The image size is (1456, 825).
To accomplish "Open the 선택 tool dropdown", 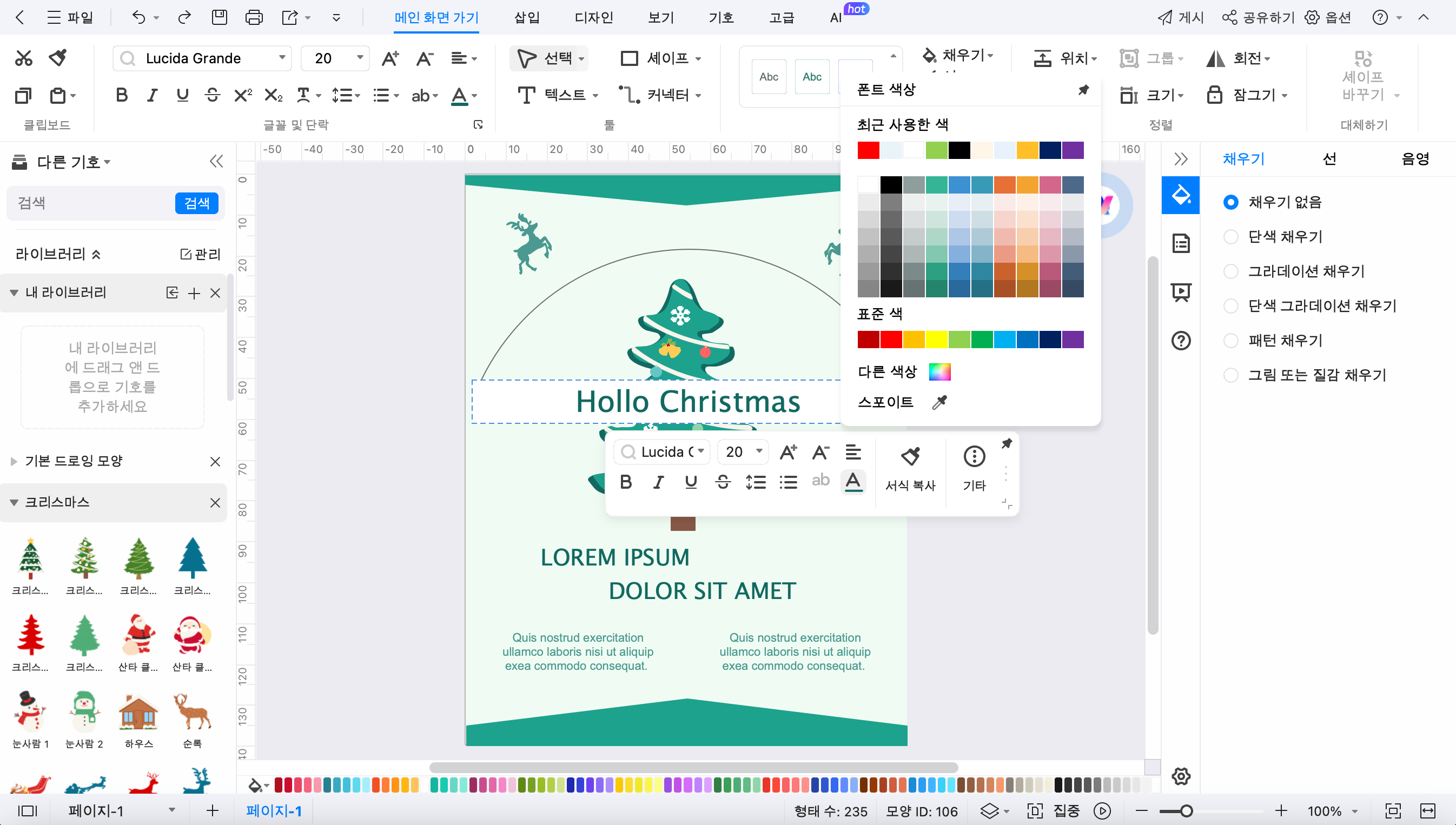I will click(x=581, y=58).
